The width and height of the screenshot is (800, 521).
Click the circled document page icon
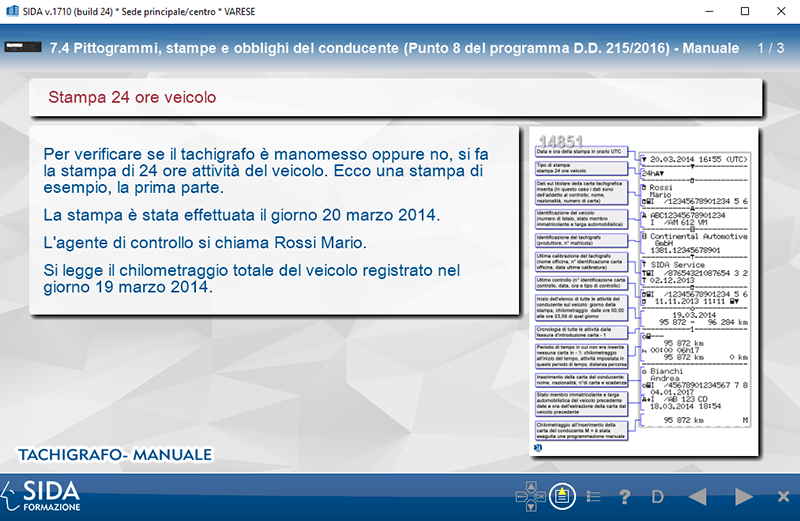point(562,496)
